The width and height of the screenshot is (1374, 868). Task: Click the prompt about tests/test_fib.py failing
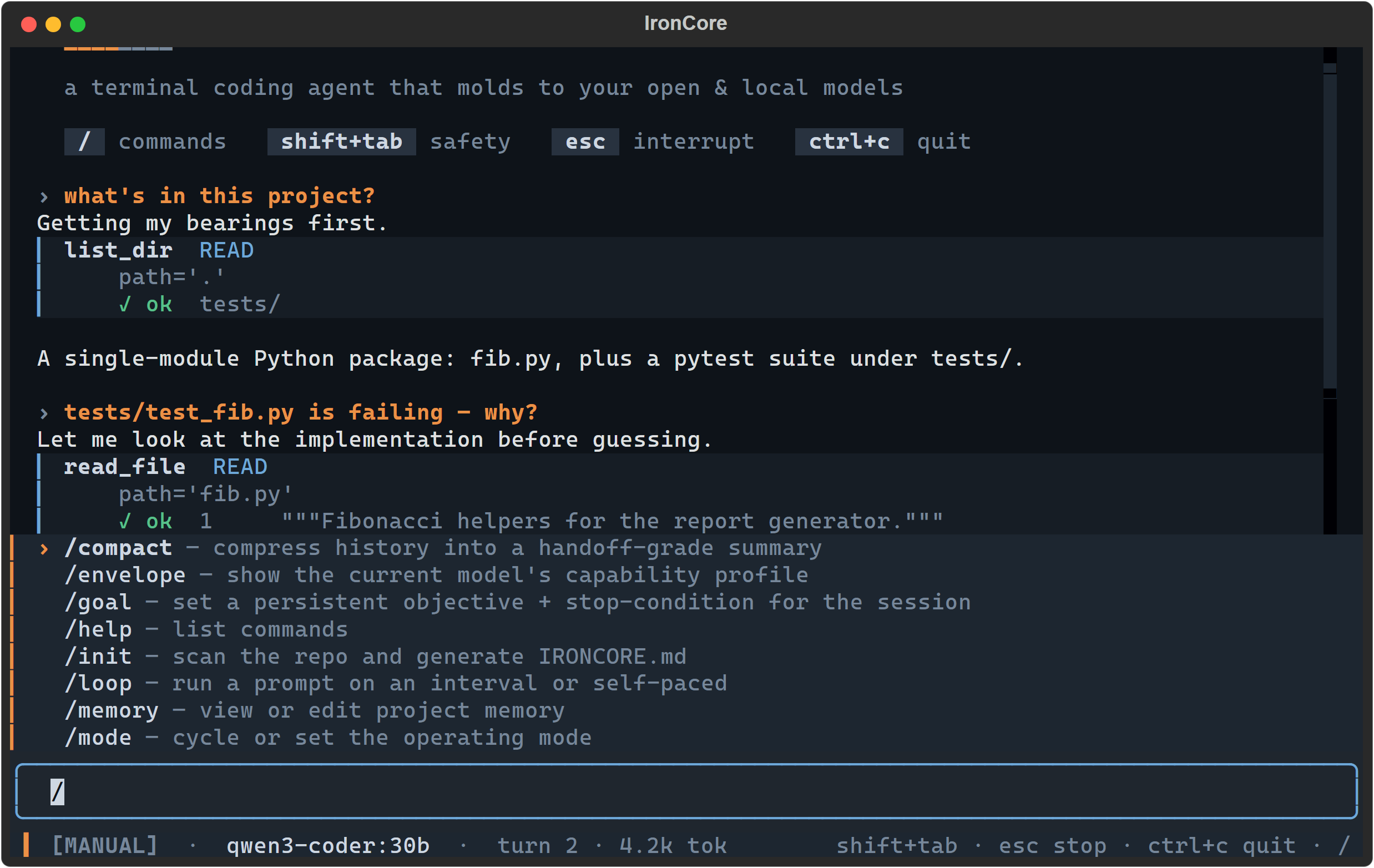pyautogui.click(x=301, y=412)
